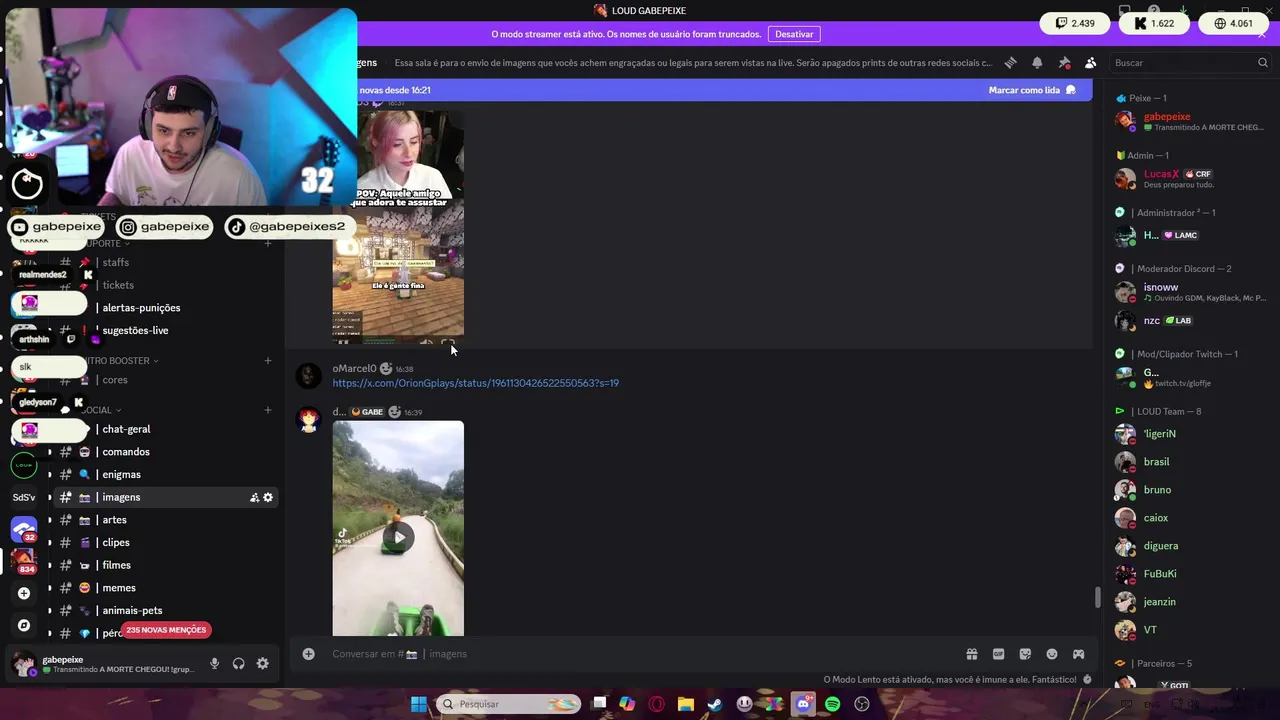Image resolution: width=1280 pixels, height=720 pixels.
Task: Open the emoji picker icon
Action: (1052, 654)
